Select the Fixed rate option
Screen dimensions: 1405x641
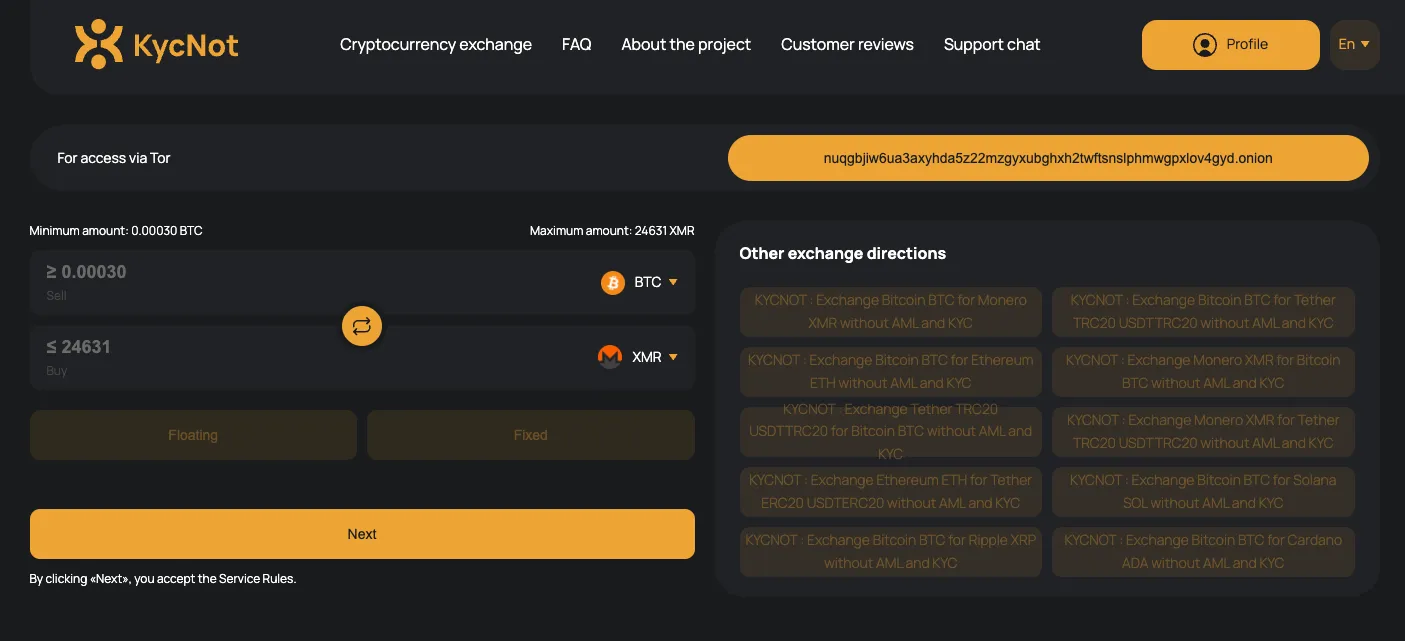(531, 435)
